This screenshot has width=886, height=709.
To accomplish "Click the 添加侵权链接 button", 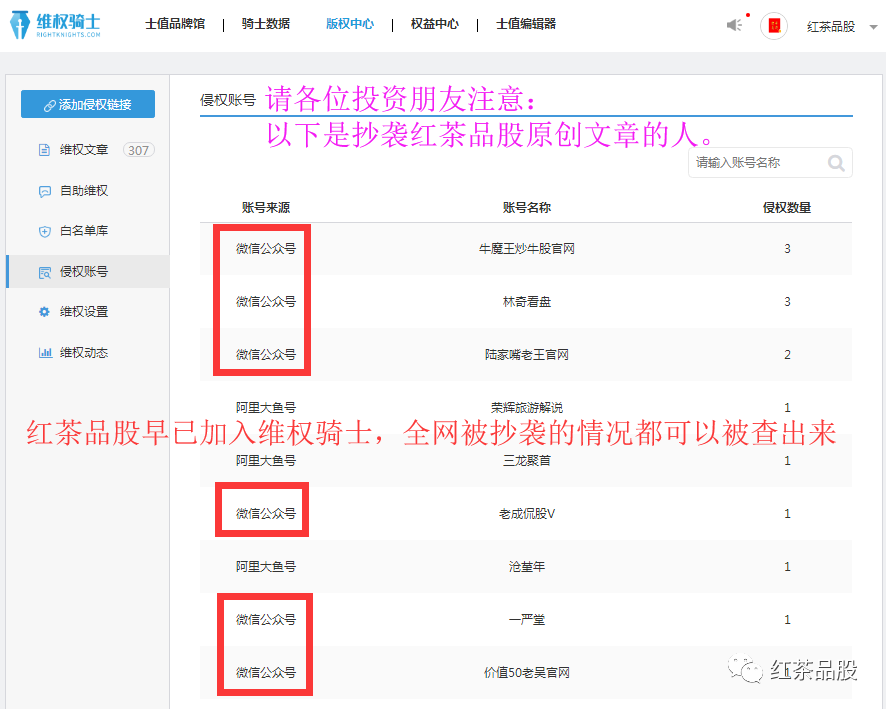I will [x=88, y=104].
